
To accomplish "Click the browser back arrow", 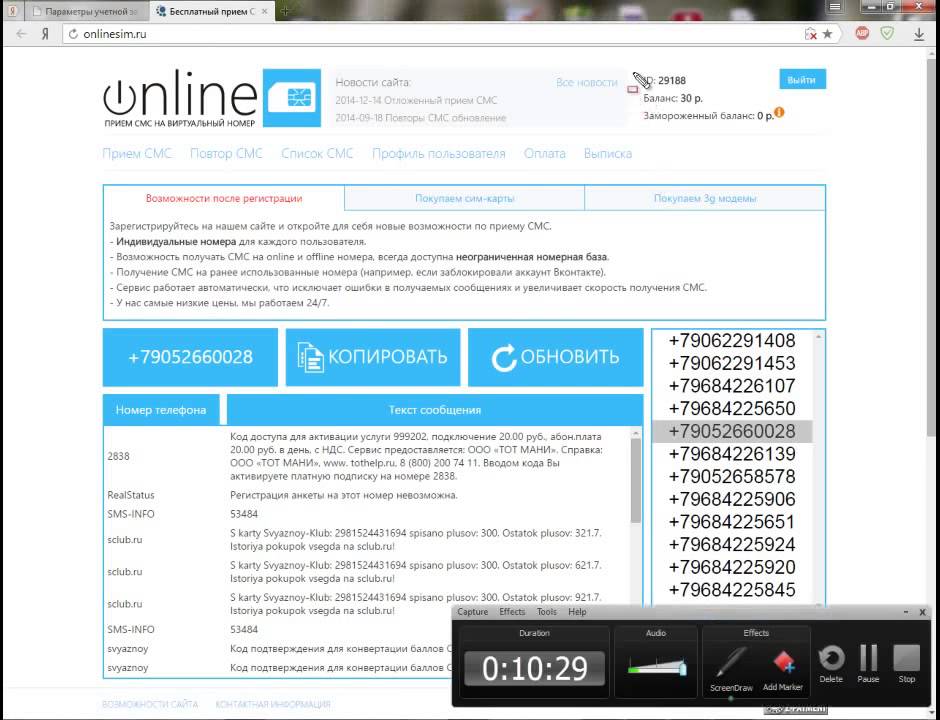I will (22, 34).
